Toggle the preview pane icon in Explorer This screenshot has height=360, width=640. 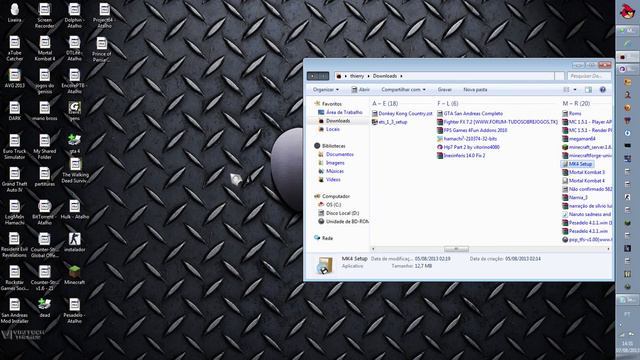[x=588, y=89]
